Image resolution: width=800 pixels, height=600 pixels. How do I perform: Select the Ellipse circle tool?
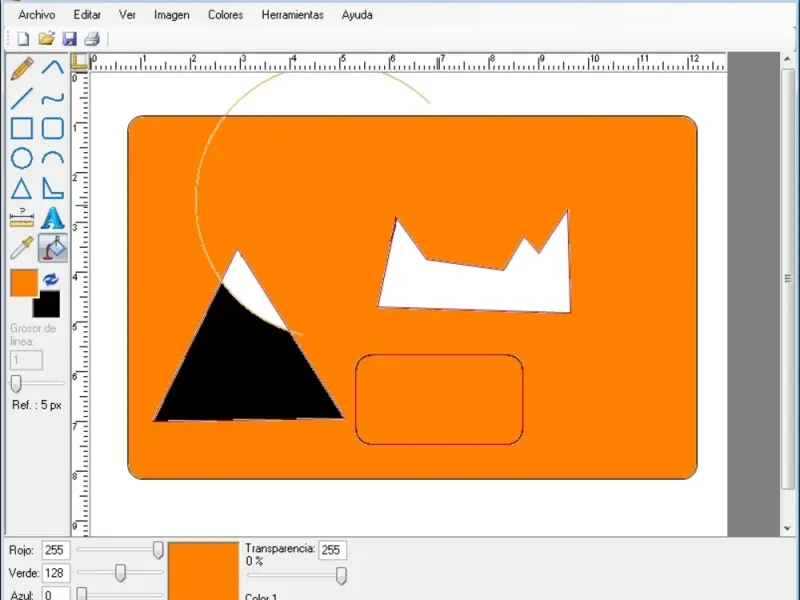tap(21, 158)
